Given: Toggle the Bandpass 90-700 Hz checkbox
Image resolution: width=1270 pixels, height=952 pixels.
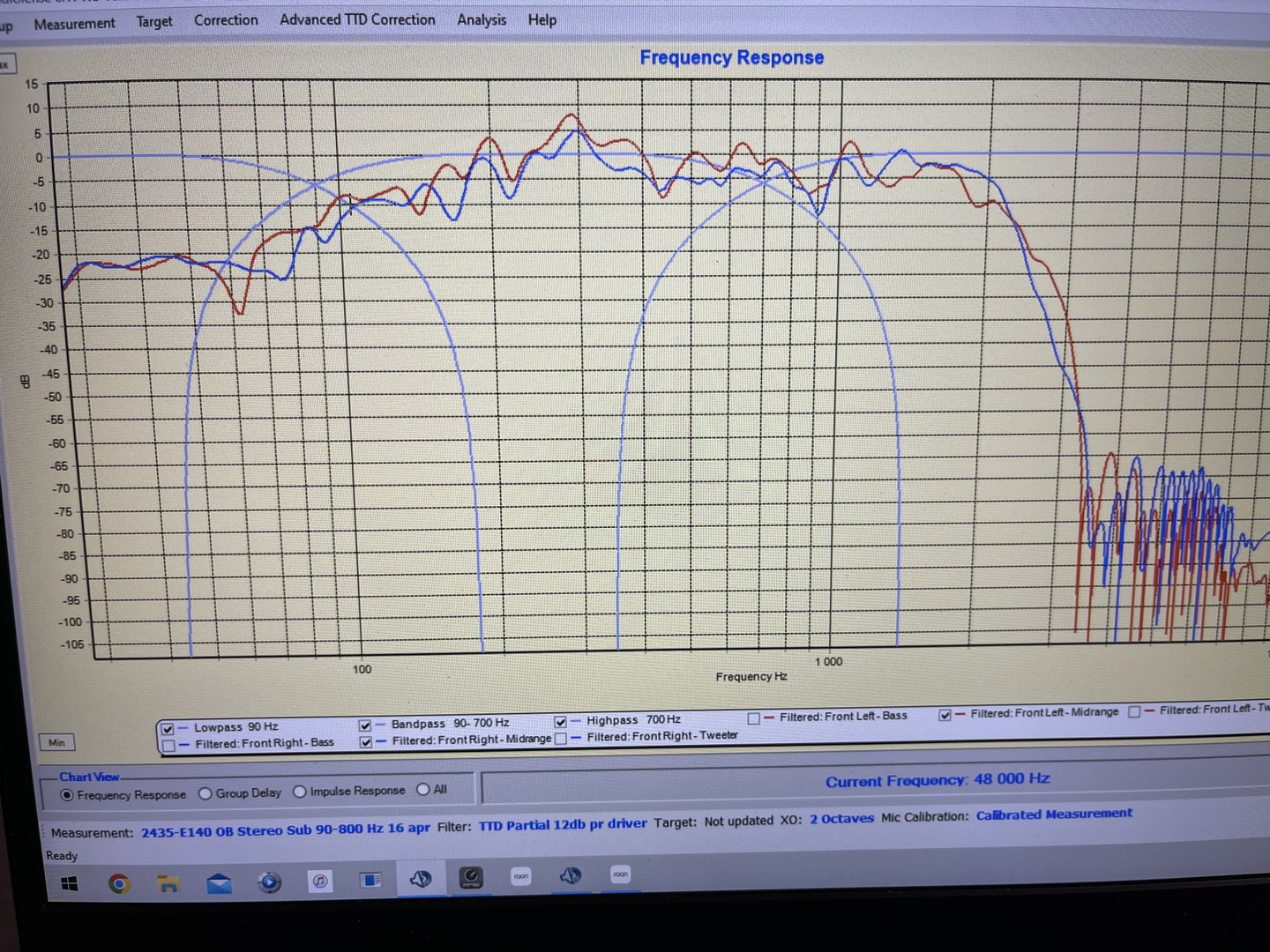Looking at the screenshot, I should (365, 725).
